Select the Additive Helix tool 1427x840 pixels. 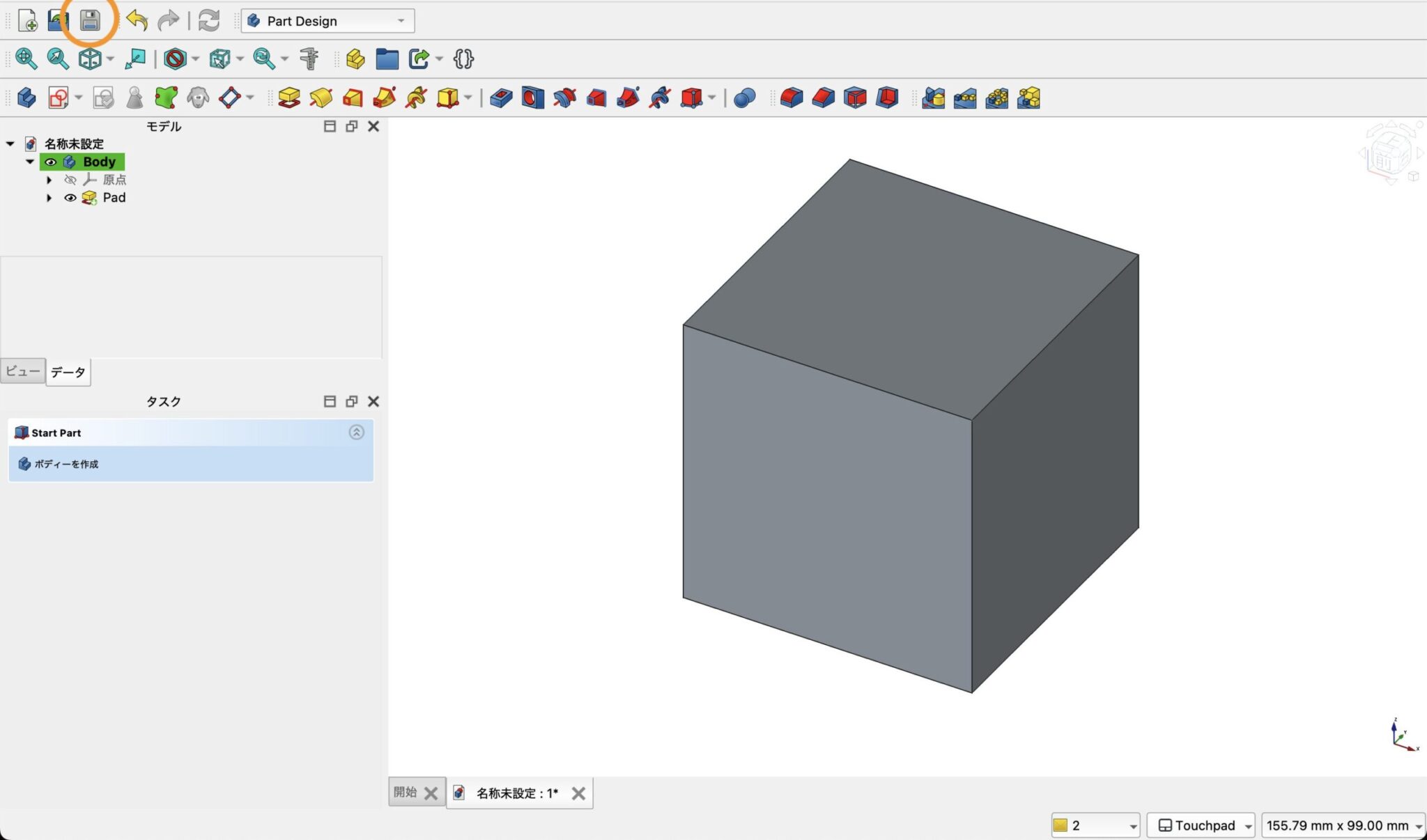(x=416, y=98)
